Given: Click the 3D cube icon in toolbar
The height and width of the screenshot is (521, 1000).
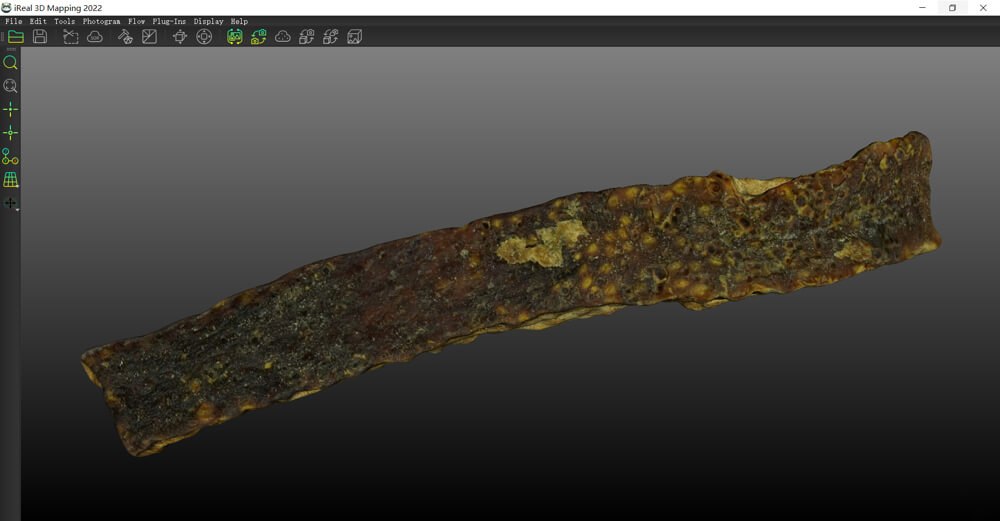Looking at the screenshot, I should 355,37.
